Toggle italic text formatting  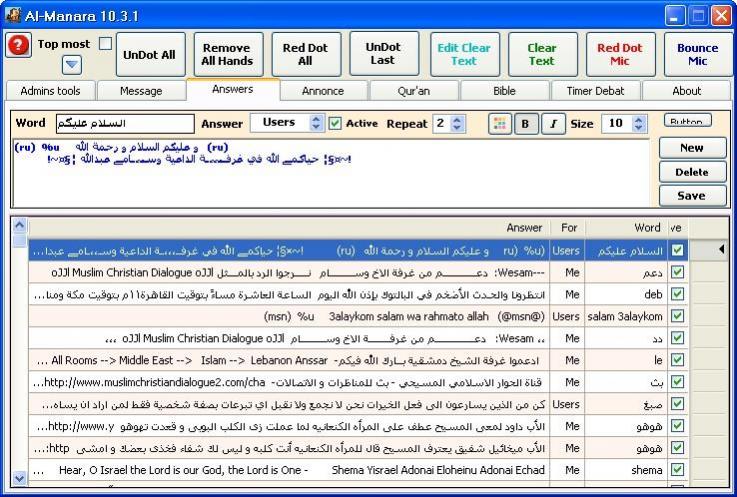coord(553,124)
